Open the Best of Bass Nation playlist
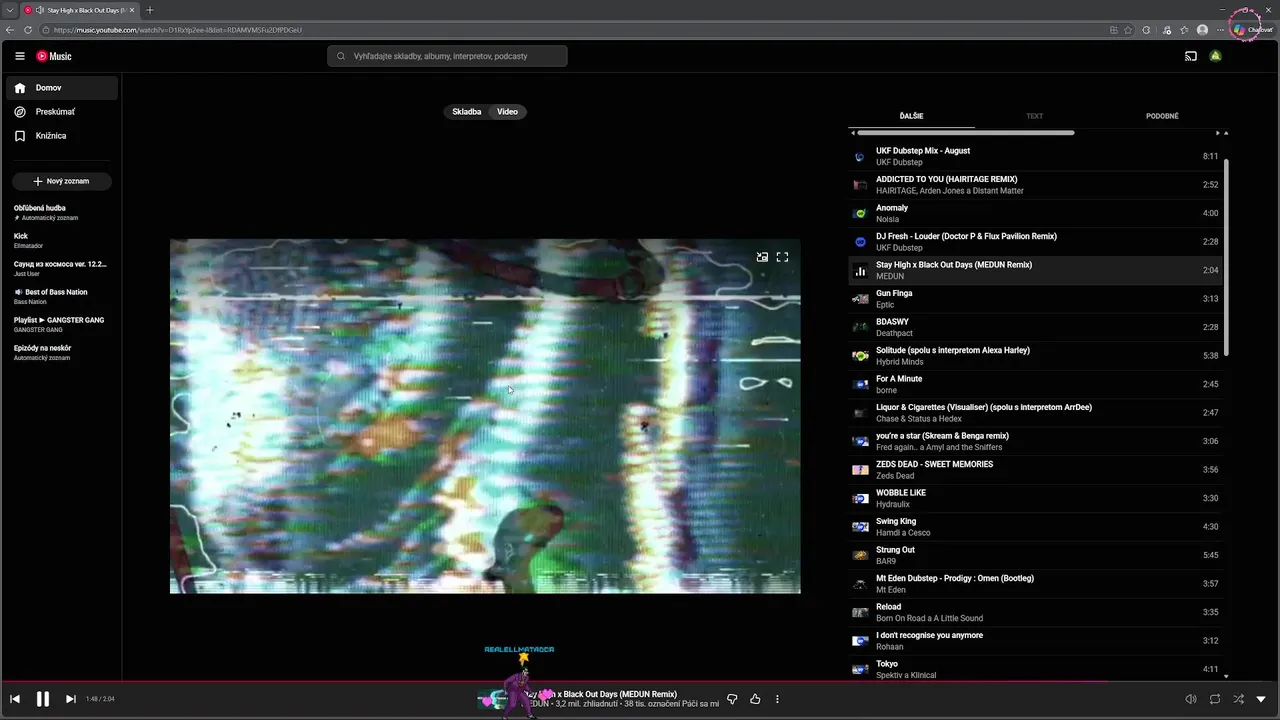The image size is (1280, 720). coord(61,296)
